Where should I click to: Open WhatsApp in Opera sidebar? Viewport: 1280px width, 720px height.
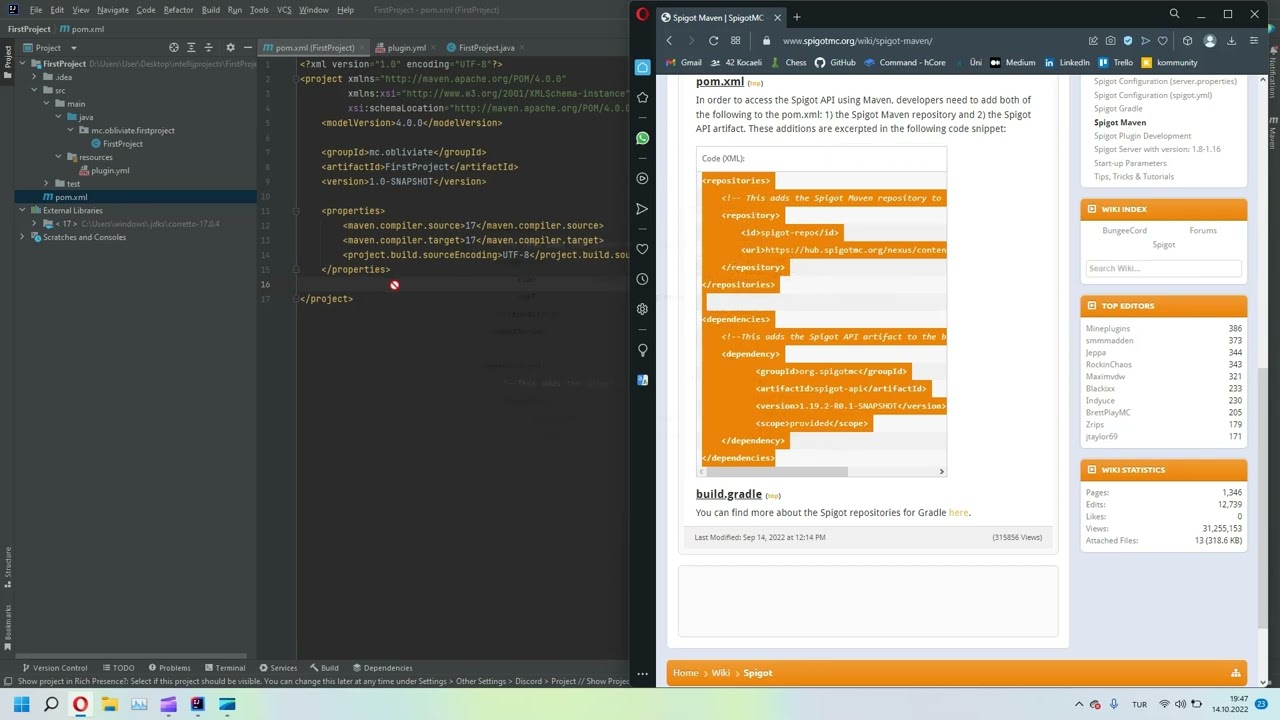click(x=642, y=138)
